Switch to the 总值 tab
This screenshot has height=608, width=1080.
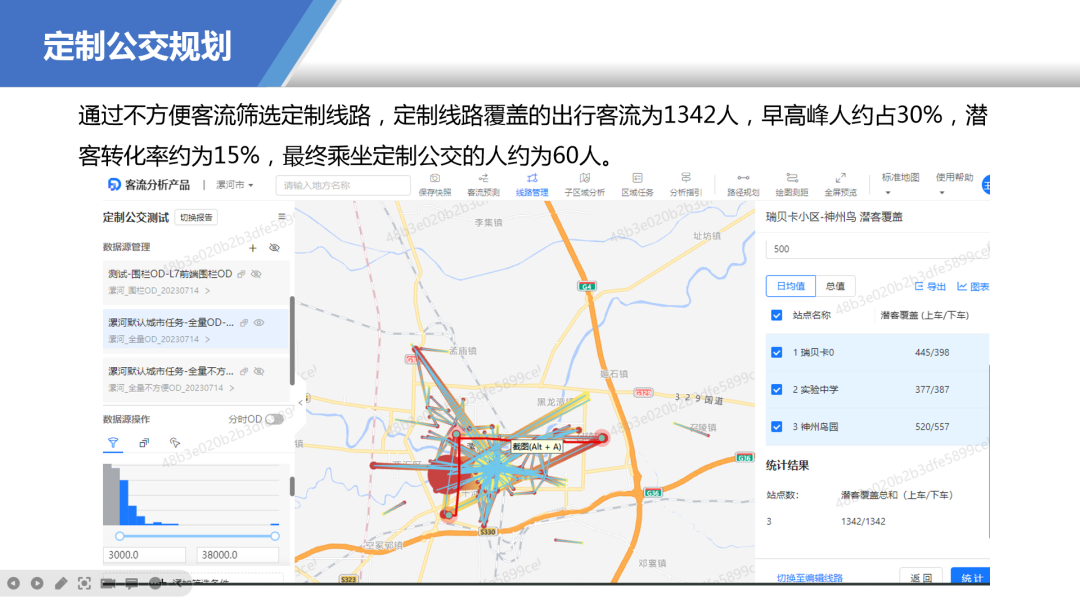835,285
